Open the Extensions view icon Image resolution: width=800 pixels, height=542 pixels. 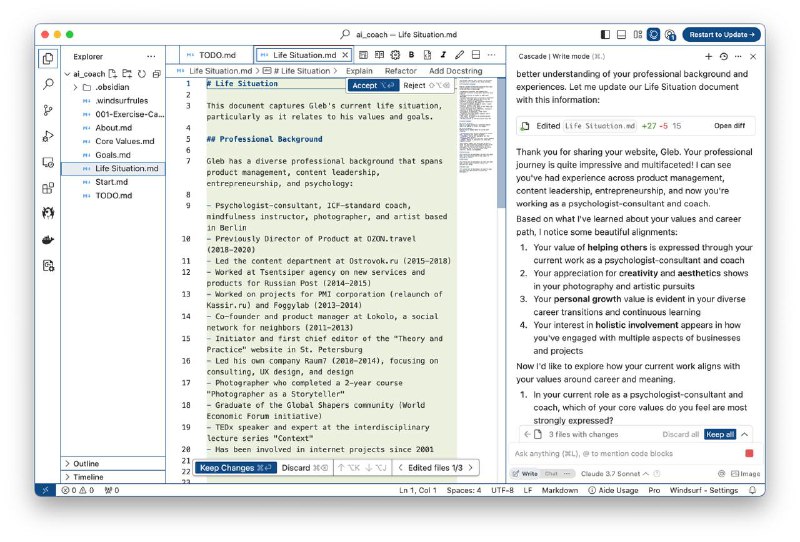click(x=48, y=188)
